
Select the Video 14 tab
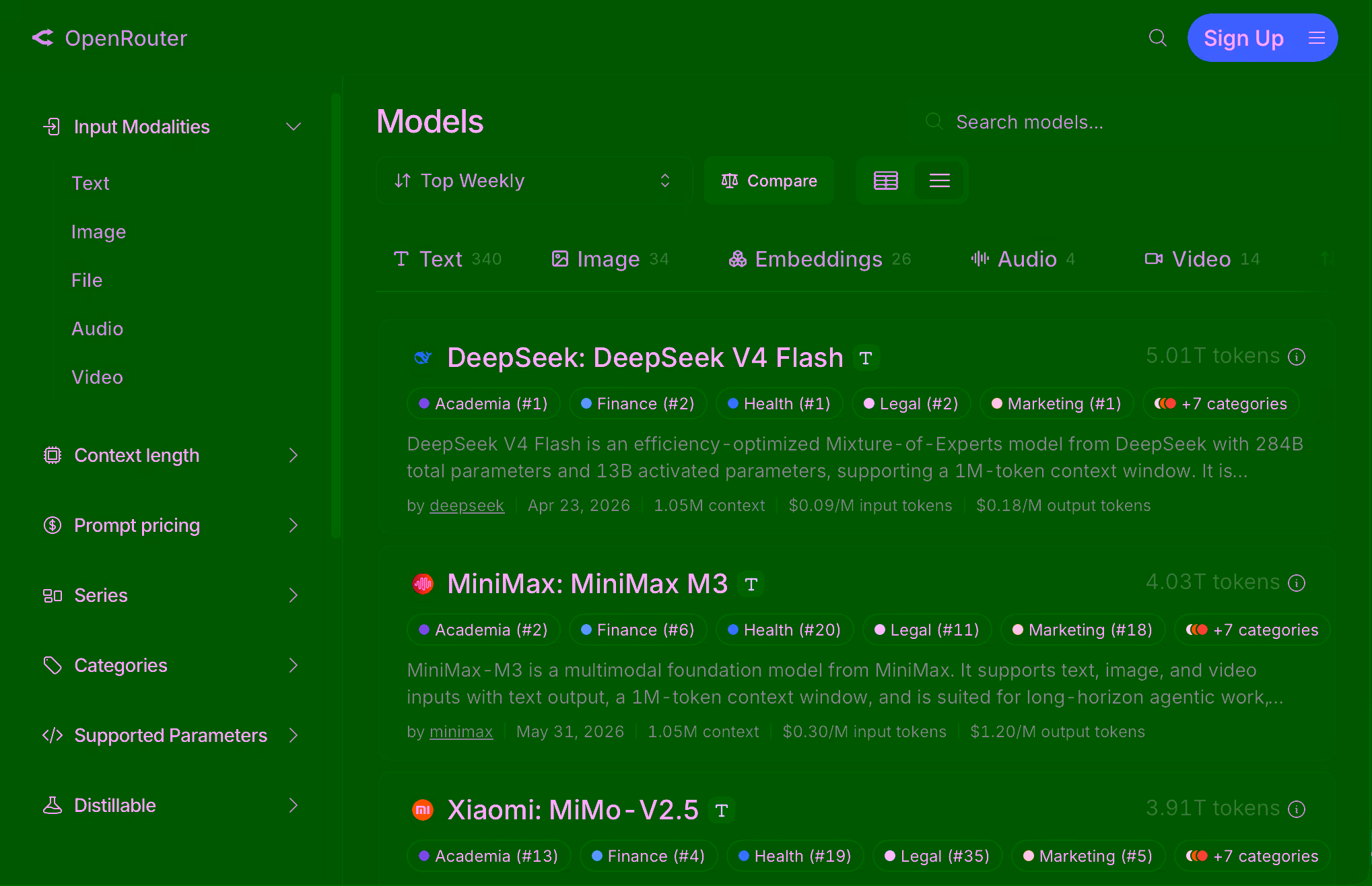tap(1202, 259)
